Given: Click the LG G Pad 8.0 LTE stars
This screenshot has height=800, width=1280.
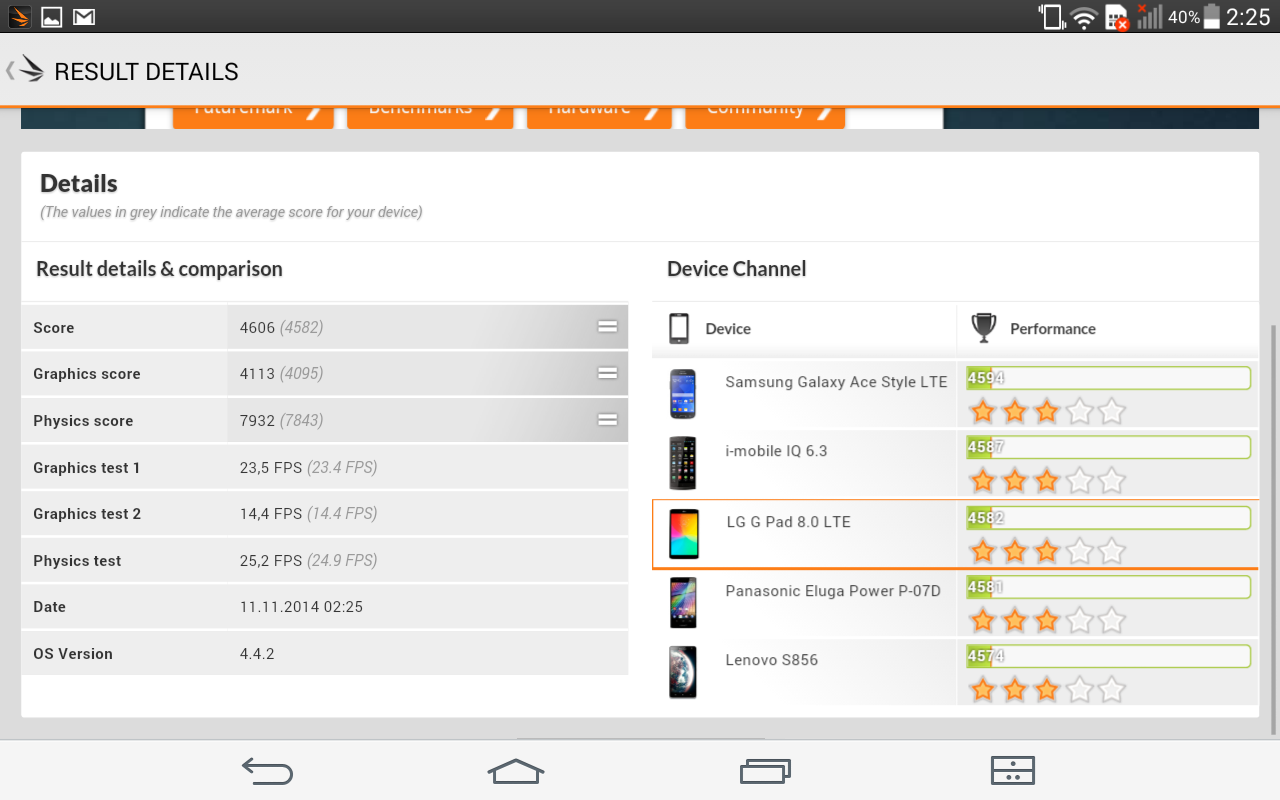Looking at the screenshot, I should click(x=1047, y=551).
